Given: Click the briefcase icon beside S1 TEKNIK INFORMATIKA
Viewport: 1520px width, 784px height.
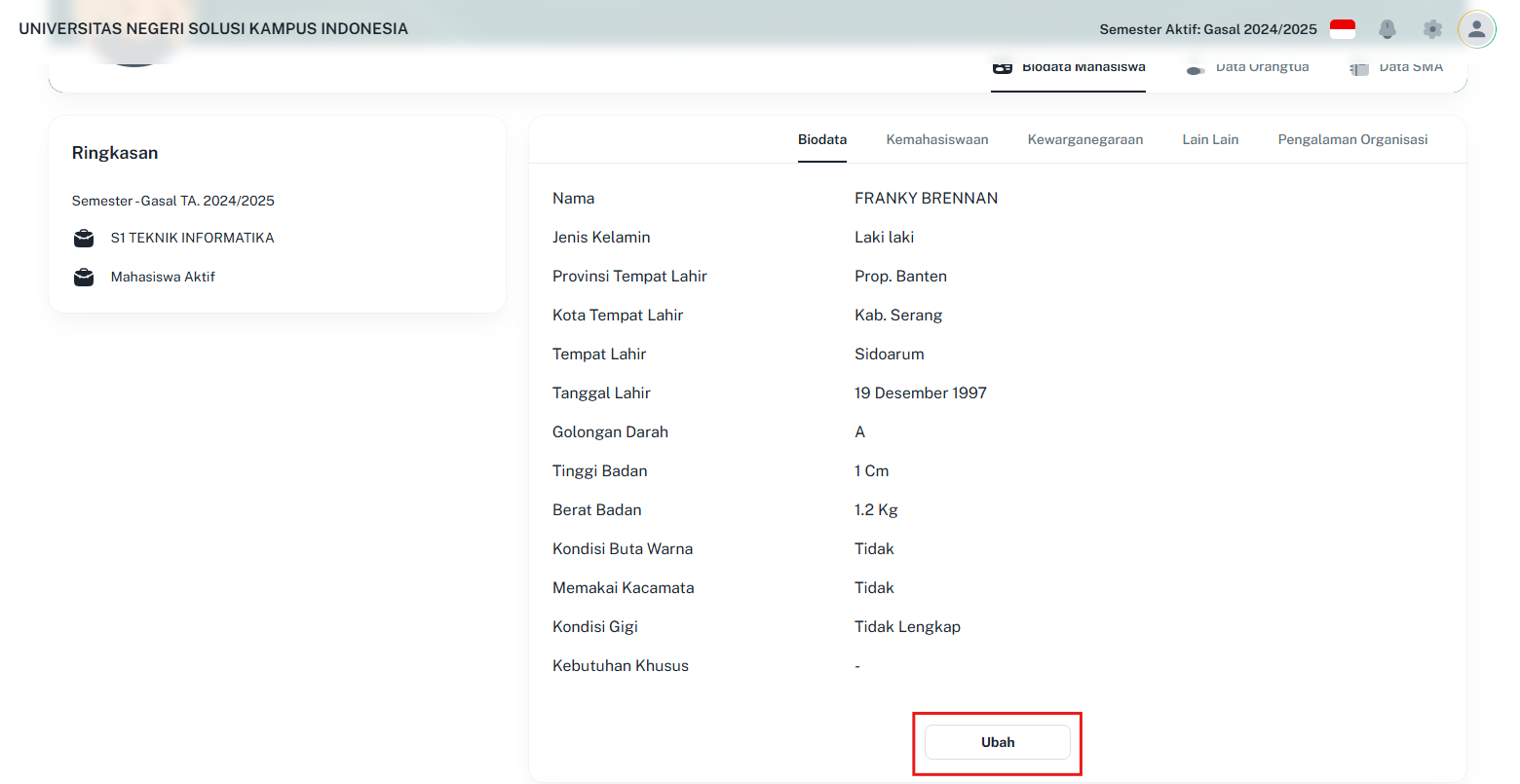Looking at the screenshot, I should 84,238.
